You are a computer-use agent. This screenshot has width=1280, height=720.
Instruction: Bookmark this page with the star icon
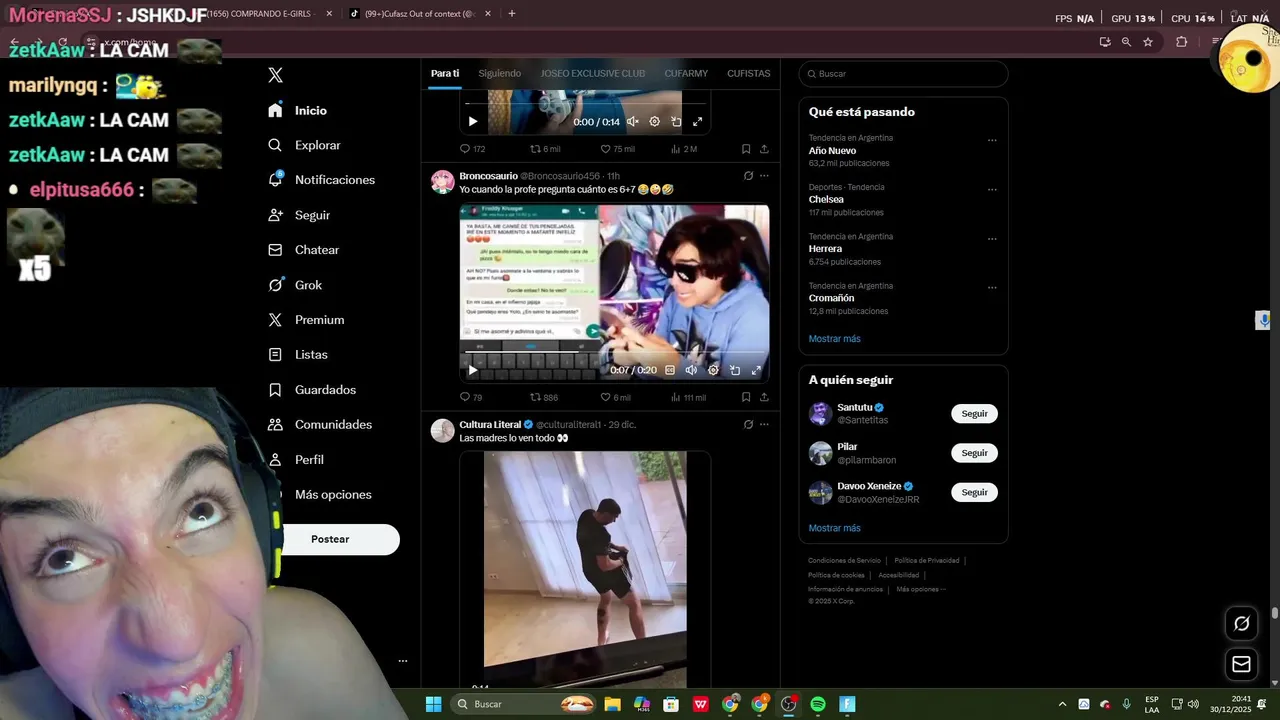(1148, 42)
